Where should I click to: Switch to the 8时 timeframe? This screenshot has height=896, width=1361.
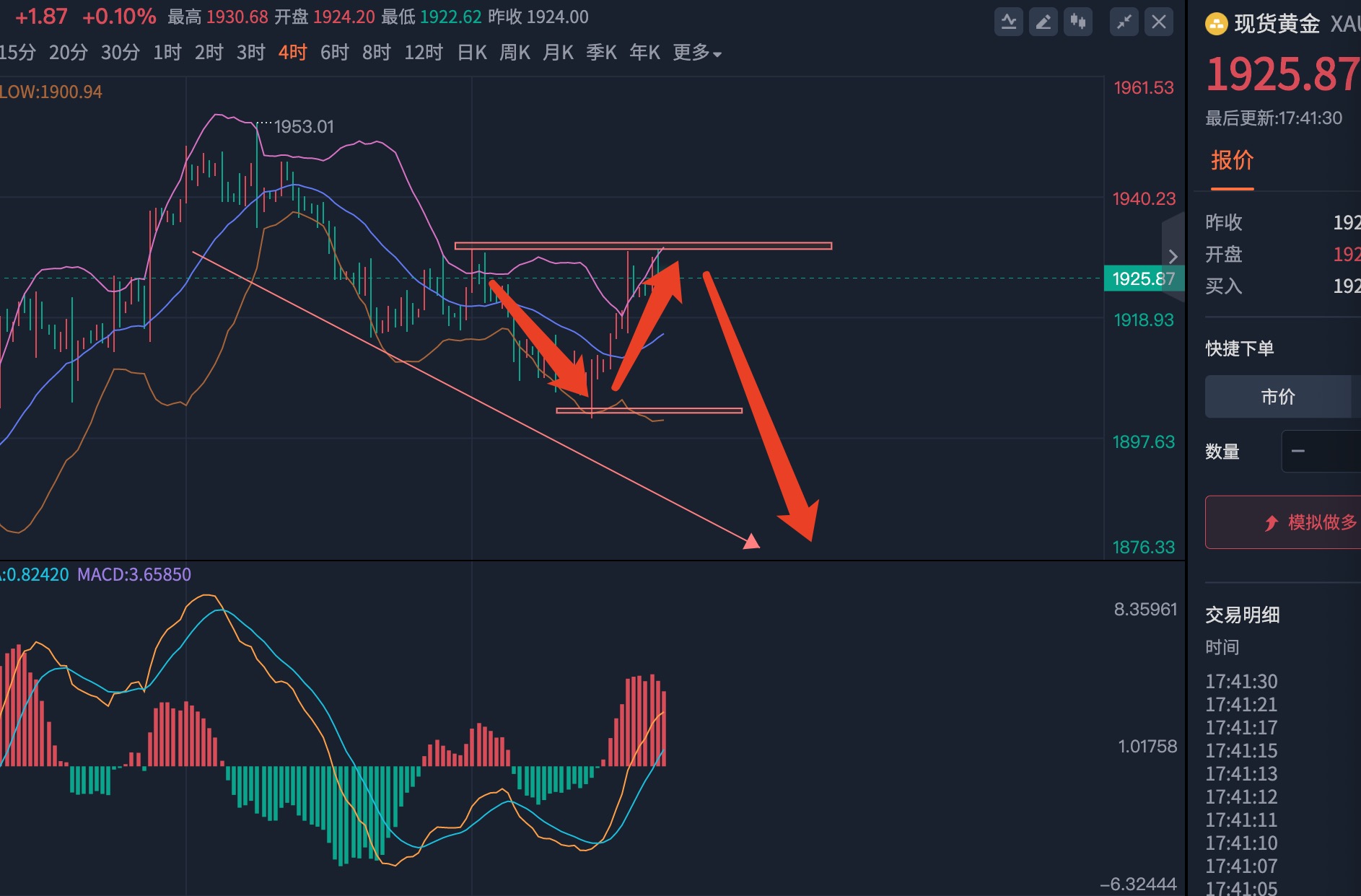tap(377, 53)
